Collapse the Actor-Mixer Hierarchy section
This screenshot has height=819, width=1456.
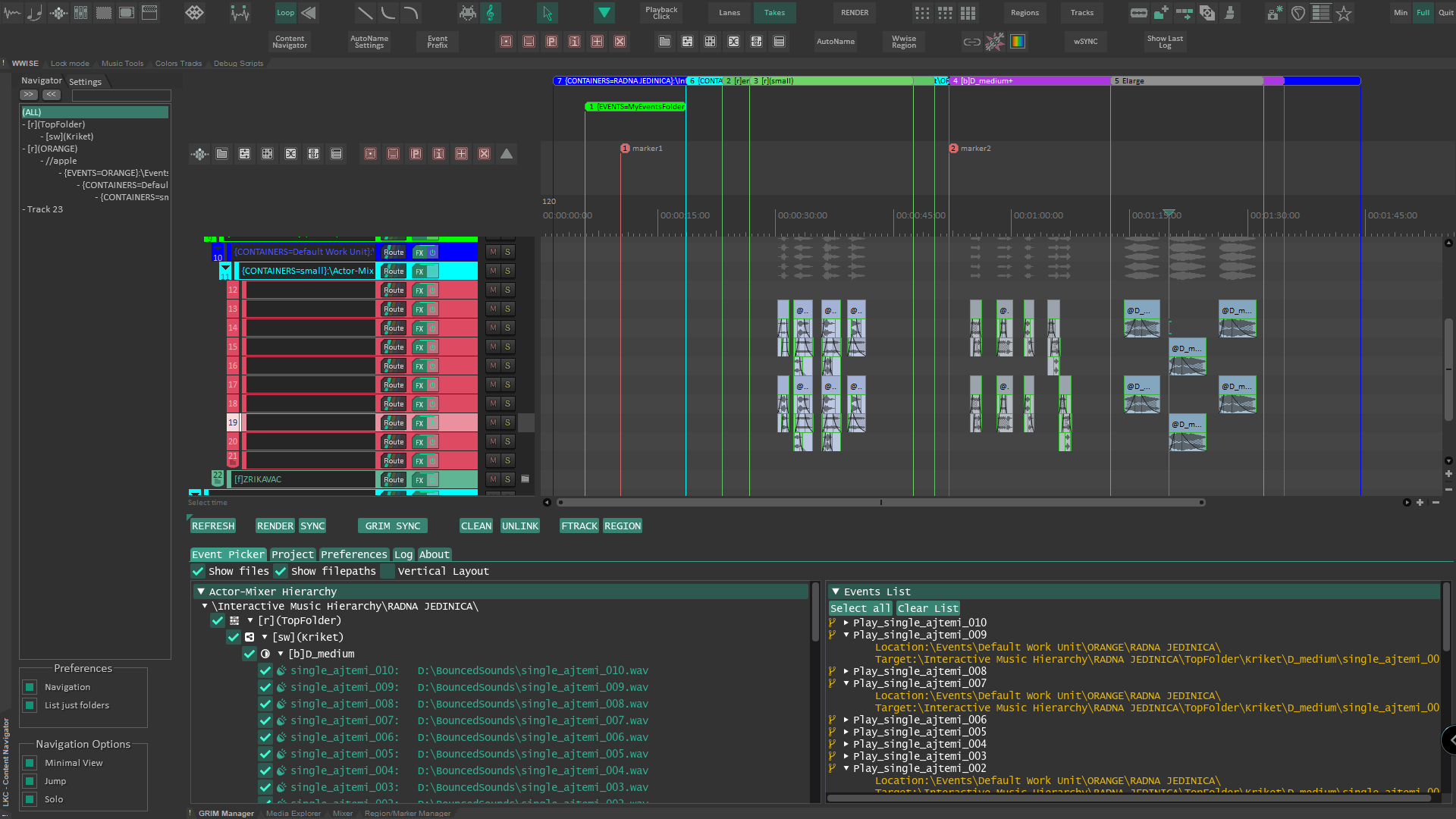coord(201,591)
